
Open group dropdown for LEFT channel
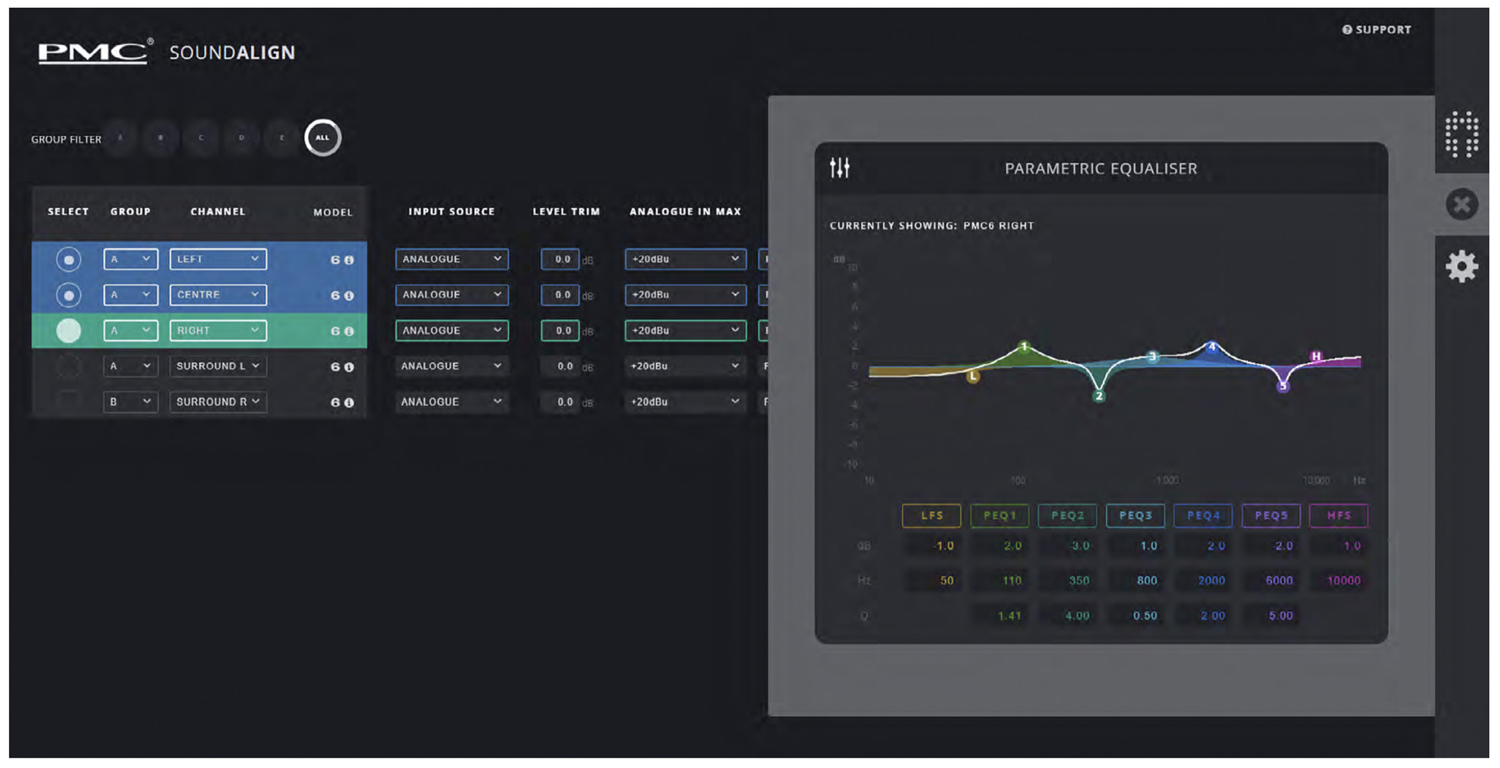[131, 259]
